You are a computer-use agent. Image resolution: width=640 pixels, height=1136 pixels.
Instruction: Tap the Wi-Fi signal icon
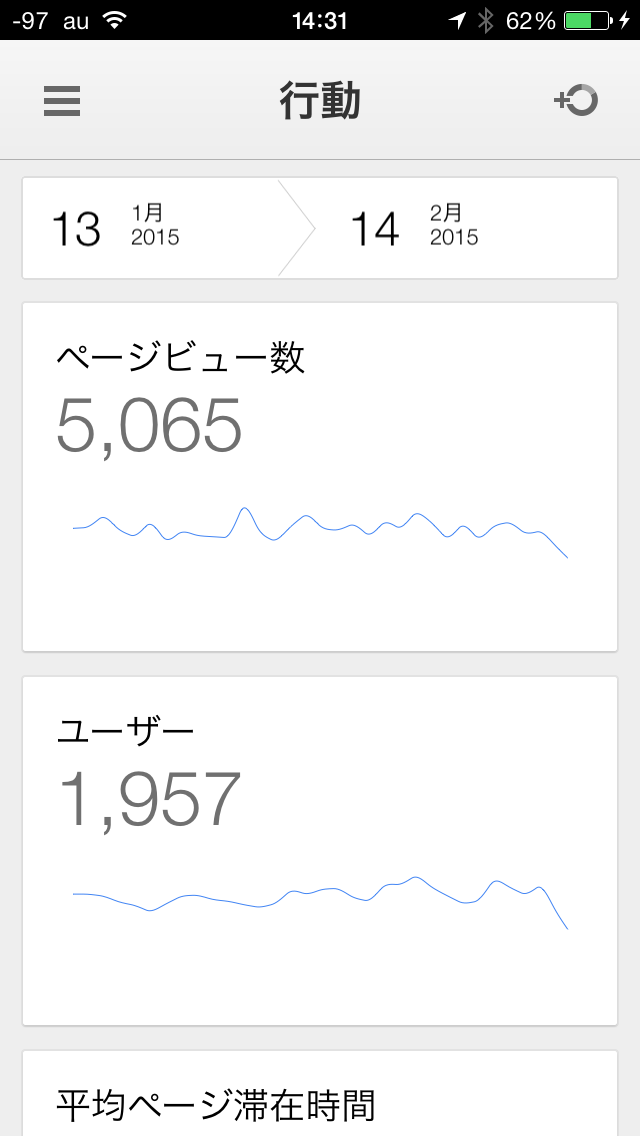(x=115, y=20)
